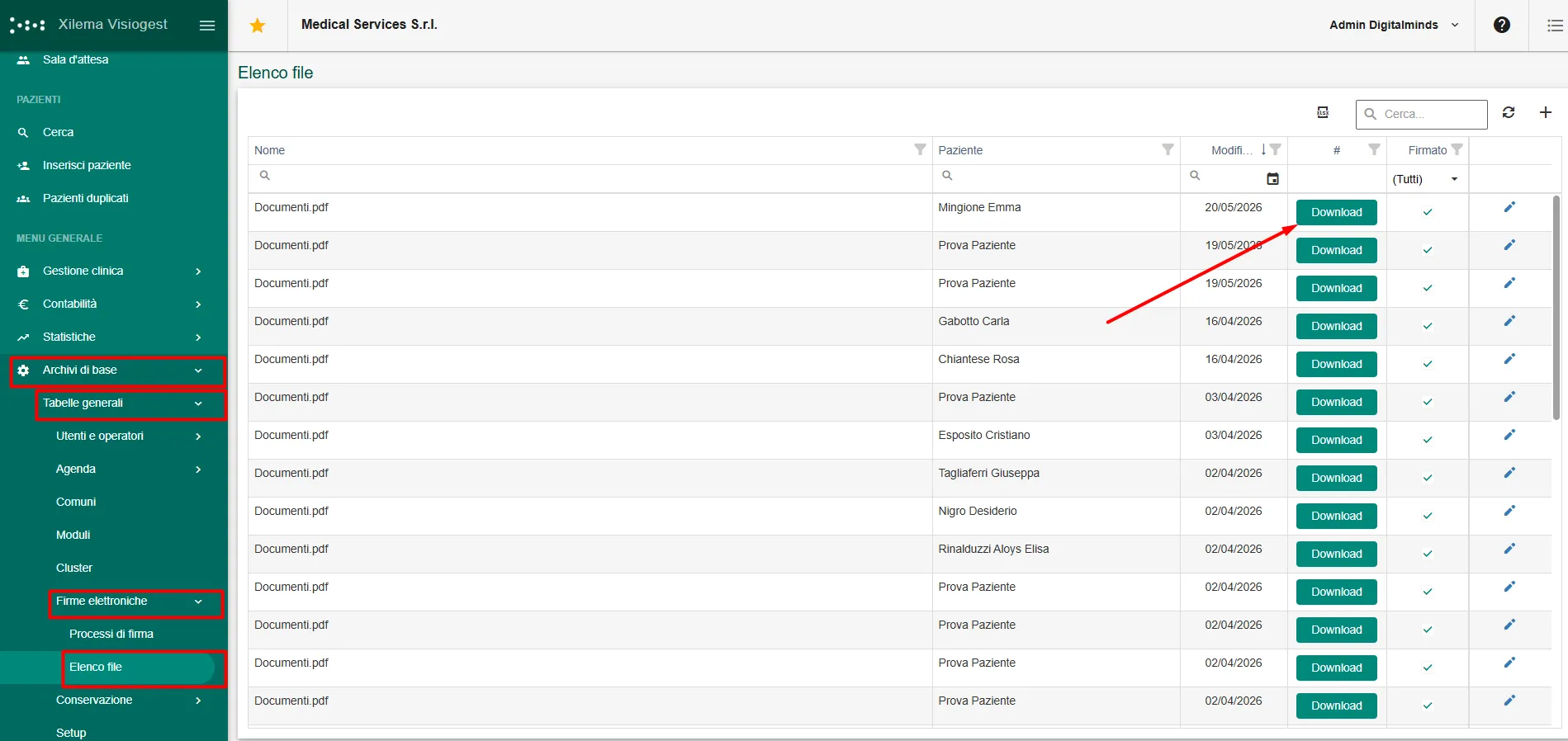Edit the Esposito Cristiano file row
1568x741 pixels.
point(1509,435)
